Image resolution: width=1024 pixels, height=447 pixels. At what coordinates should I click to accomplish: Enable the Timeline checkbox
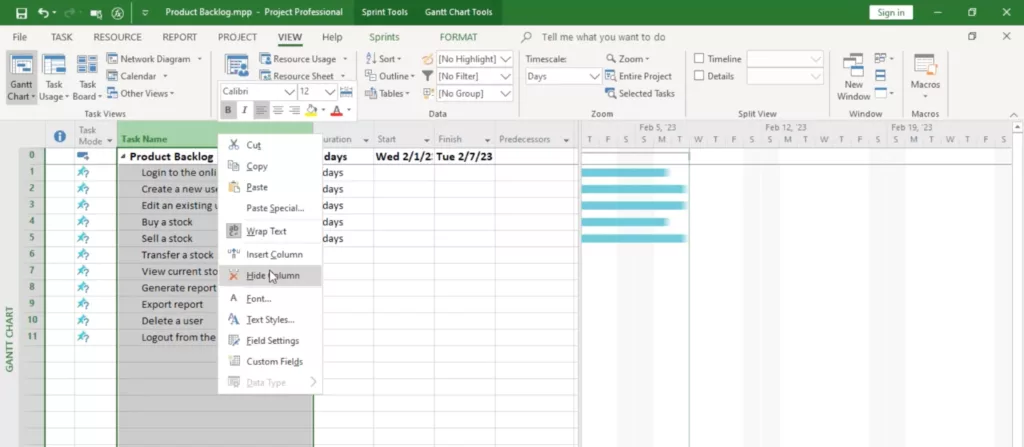point(699,59)
